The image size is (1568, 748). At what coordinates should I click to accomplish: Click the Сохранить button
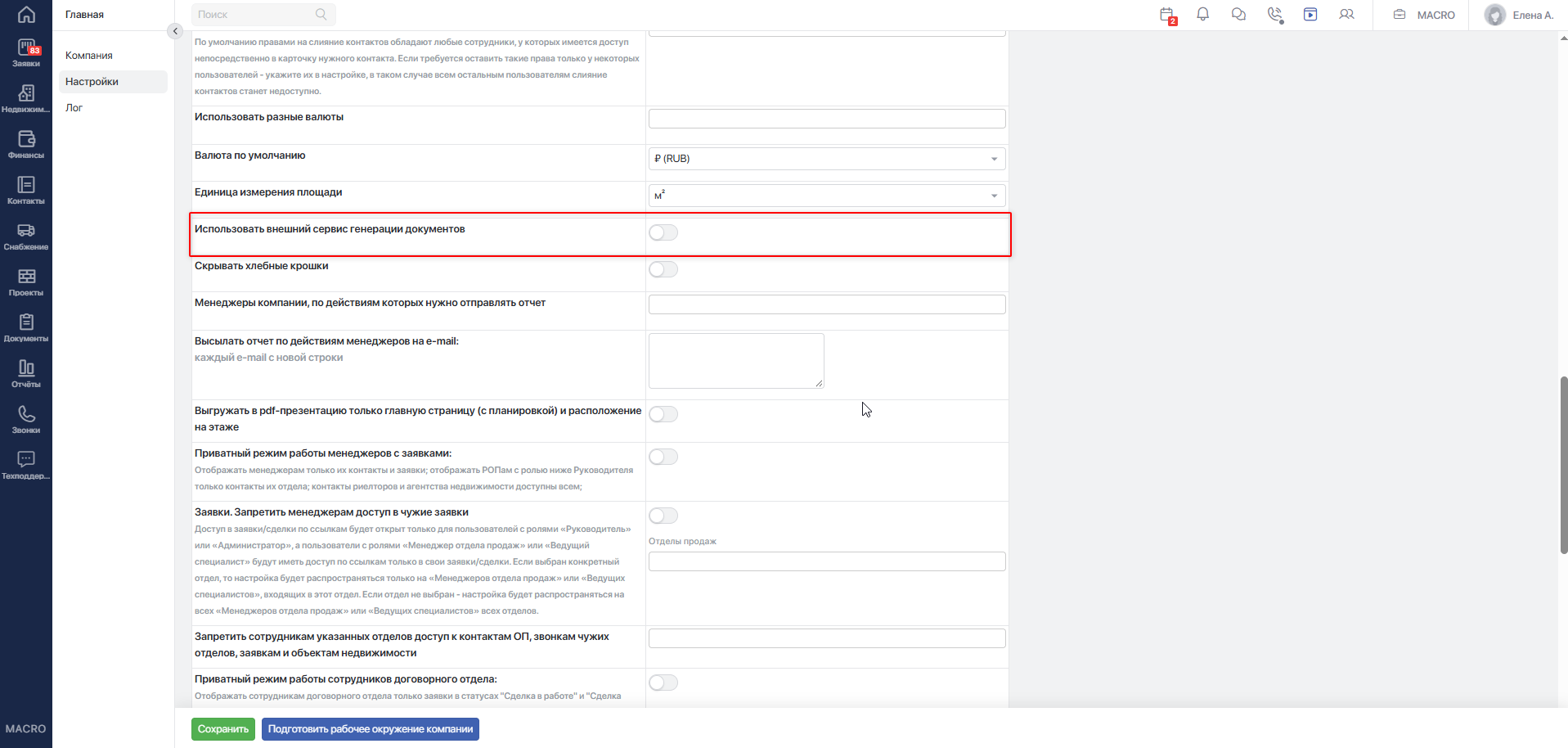(223, 729)
